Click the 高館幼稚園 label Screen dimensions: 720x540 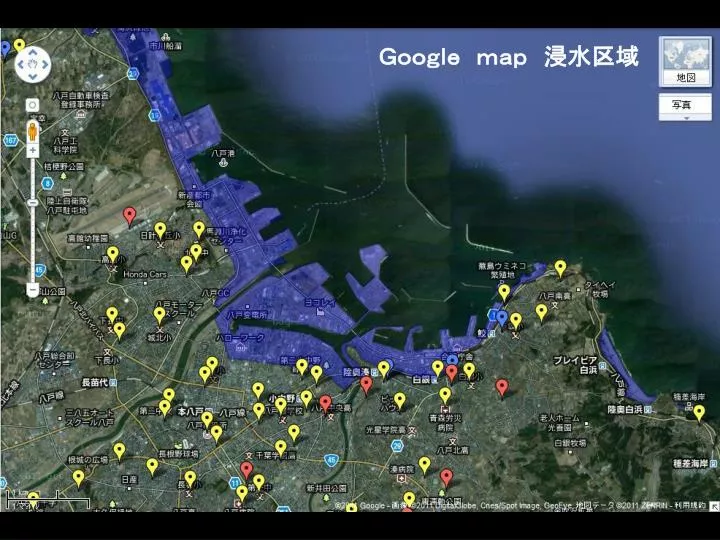click(88, 238)
